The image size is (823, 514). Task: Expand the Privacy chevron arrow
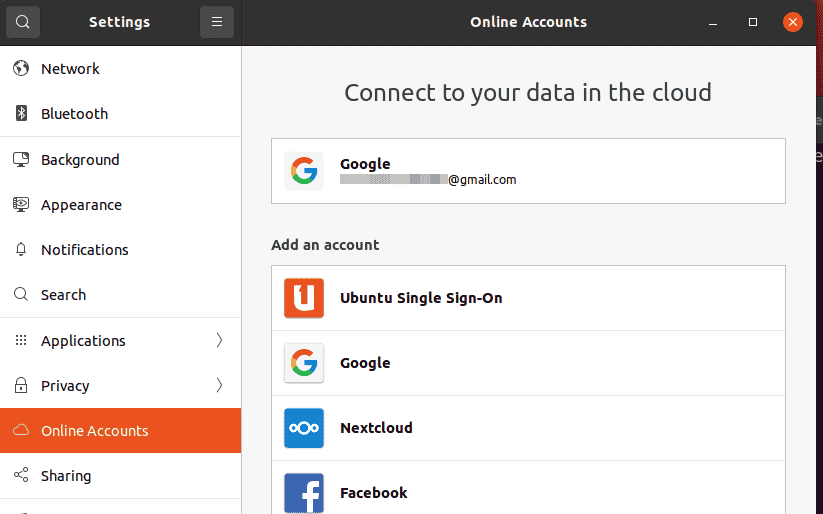(219, 385)
